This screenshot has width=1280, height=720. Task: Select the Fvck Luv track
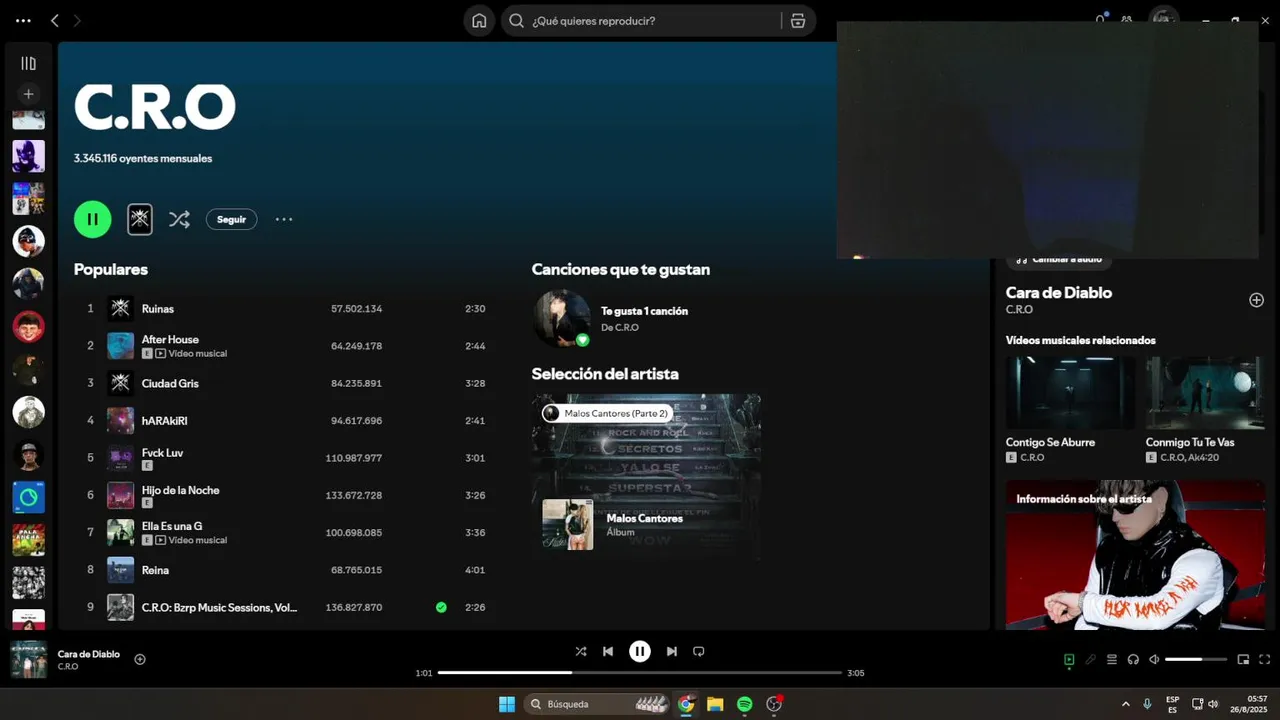pyautogui.click(x=162, y=453)
